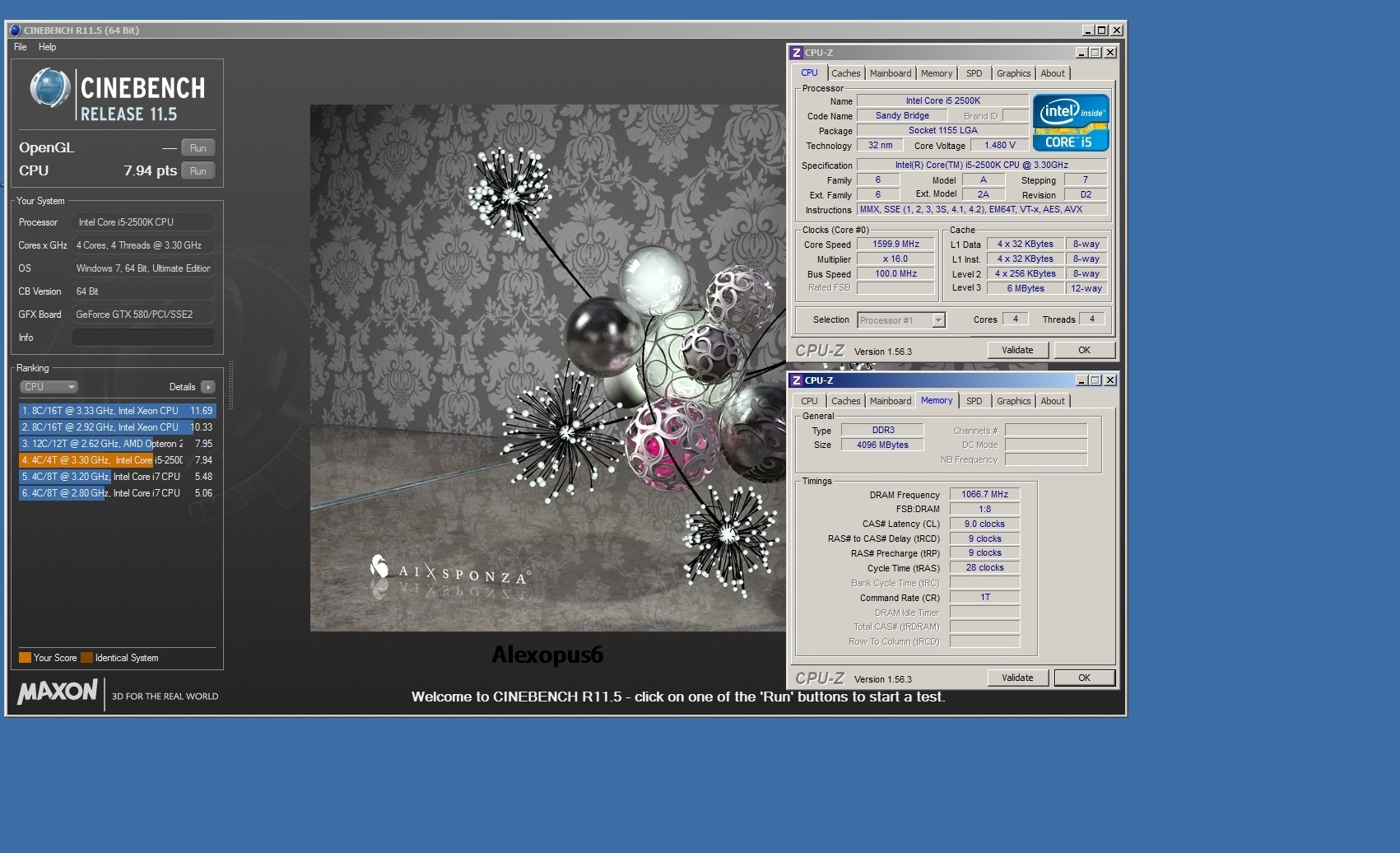1400x853 pixels.
Task: Click the MAXON logo
Action: [58, 692]
